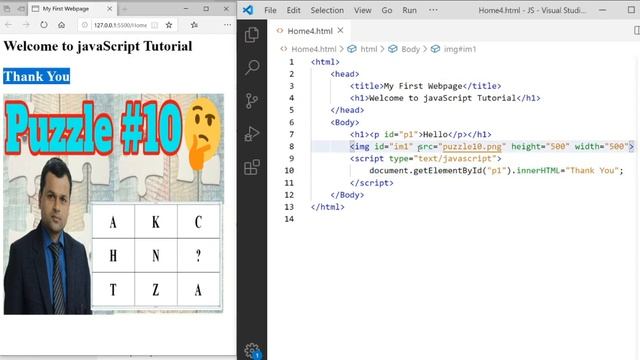Click getElementById in line 10

(448, 171)
